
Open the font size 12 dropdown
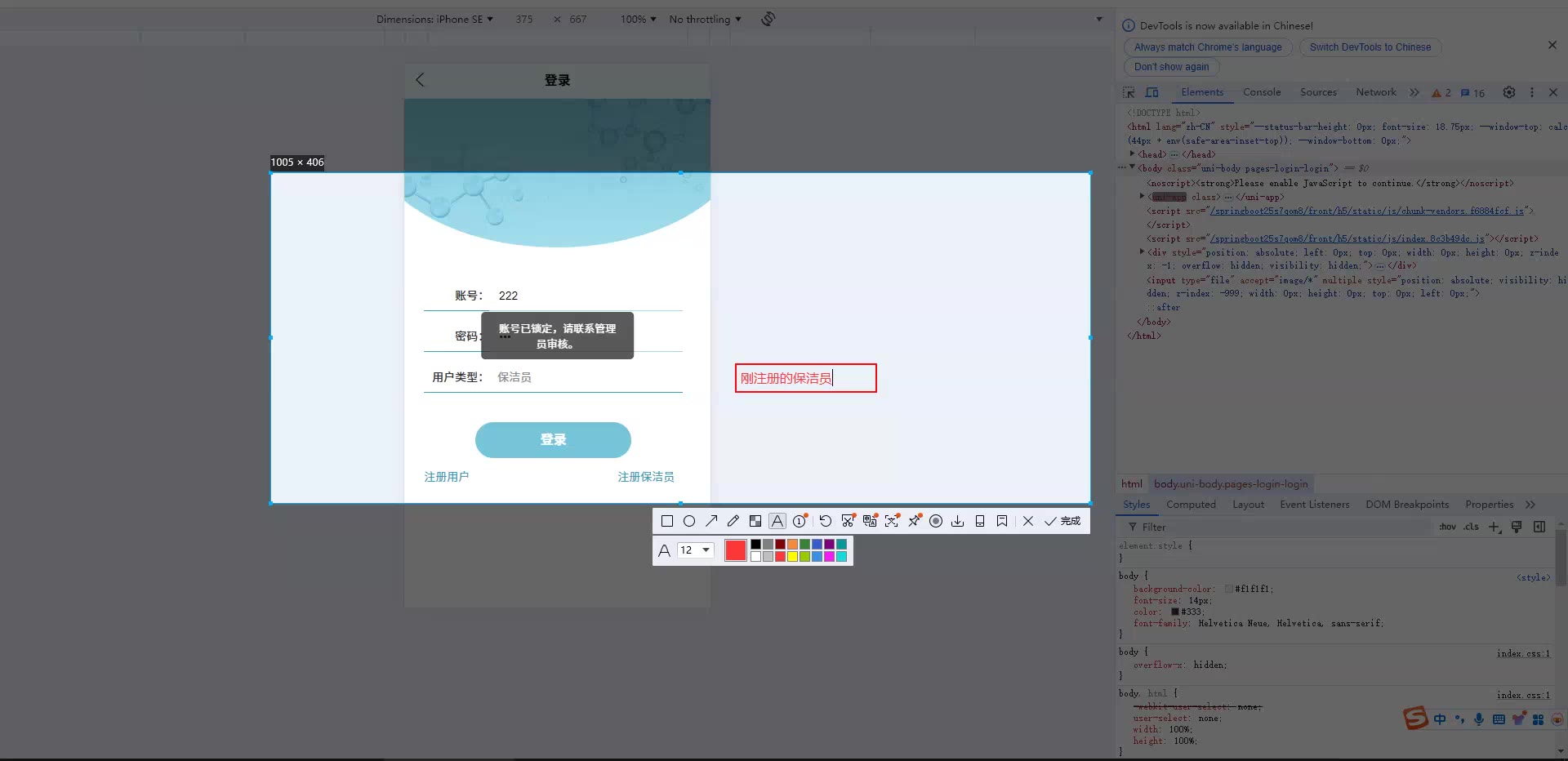click(696, 550)
